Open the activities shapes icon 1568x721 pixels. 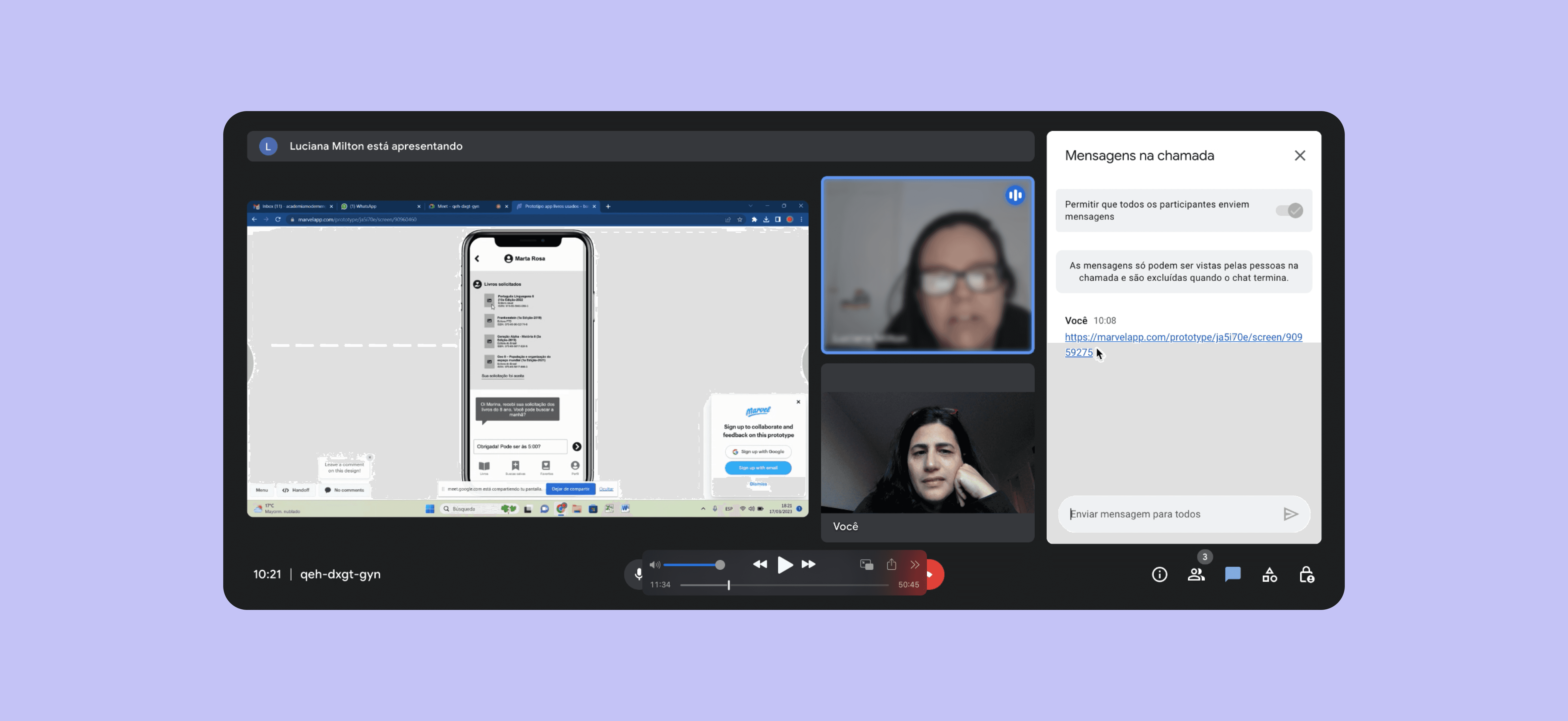click(1270, 574)
